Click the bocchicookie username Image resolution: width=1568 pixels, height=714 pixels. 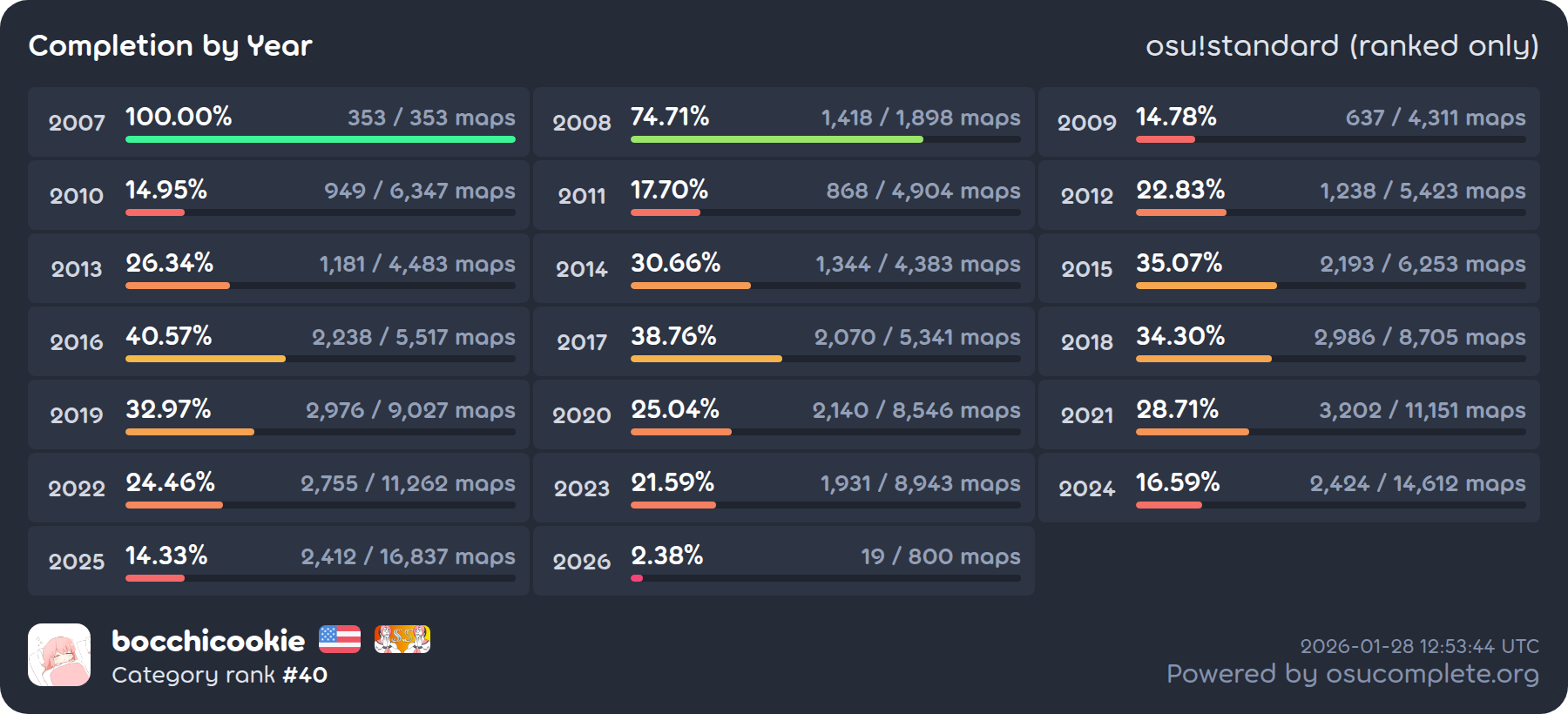[208, 641]
